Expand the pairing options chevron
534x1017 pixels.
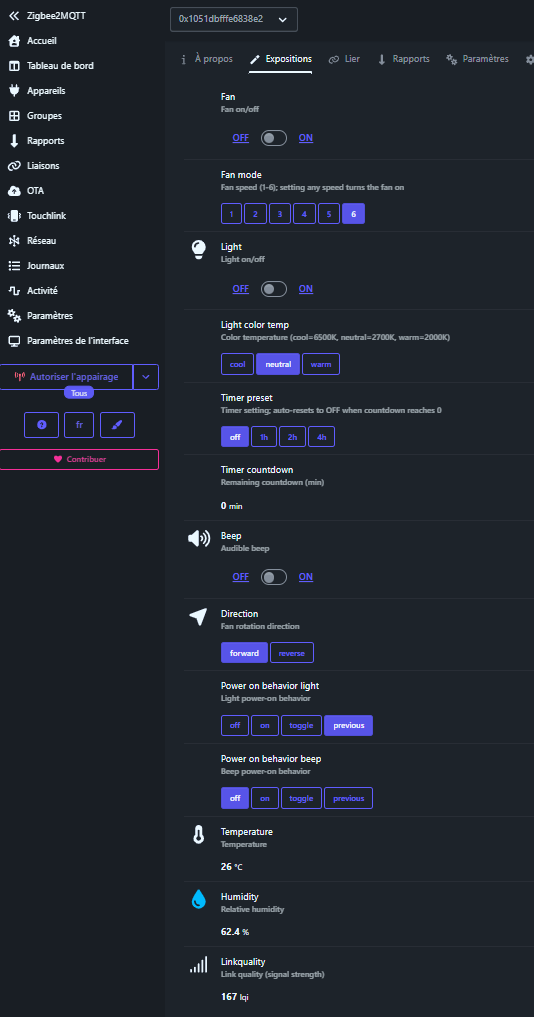[x=146, y=377]
